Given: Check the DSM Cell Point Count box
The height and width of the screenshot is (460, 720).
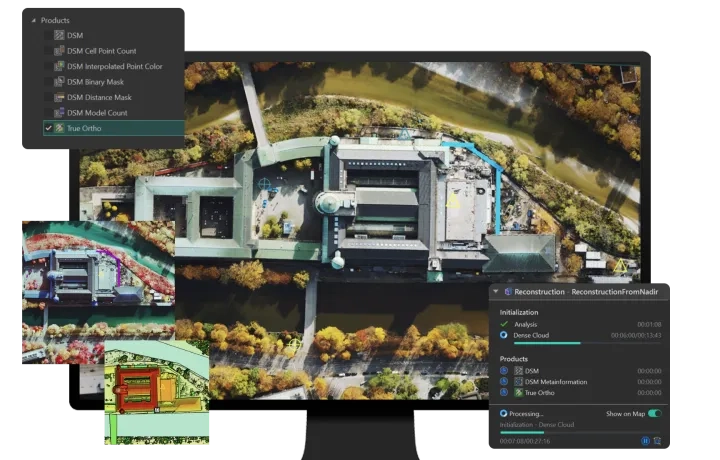Looking at the screenshot, I should (x=48, y=51).
